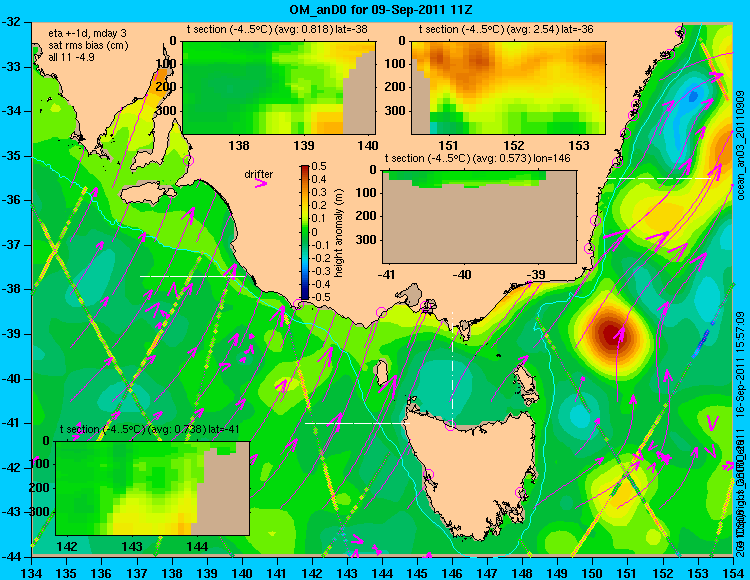Image resolution: width=750 pixels, height=580 pixels.
Task: Click the 152 label under lat=-36 inset
Action: (x=514, y=145)
